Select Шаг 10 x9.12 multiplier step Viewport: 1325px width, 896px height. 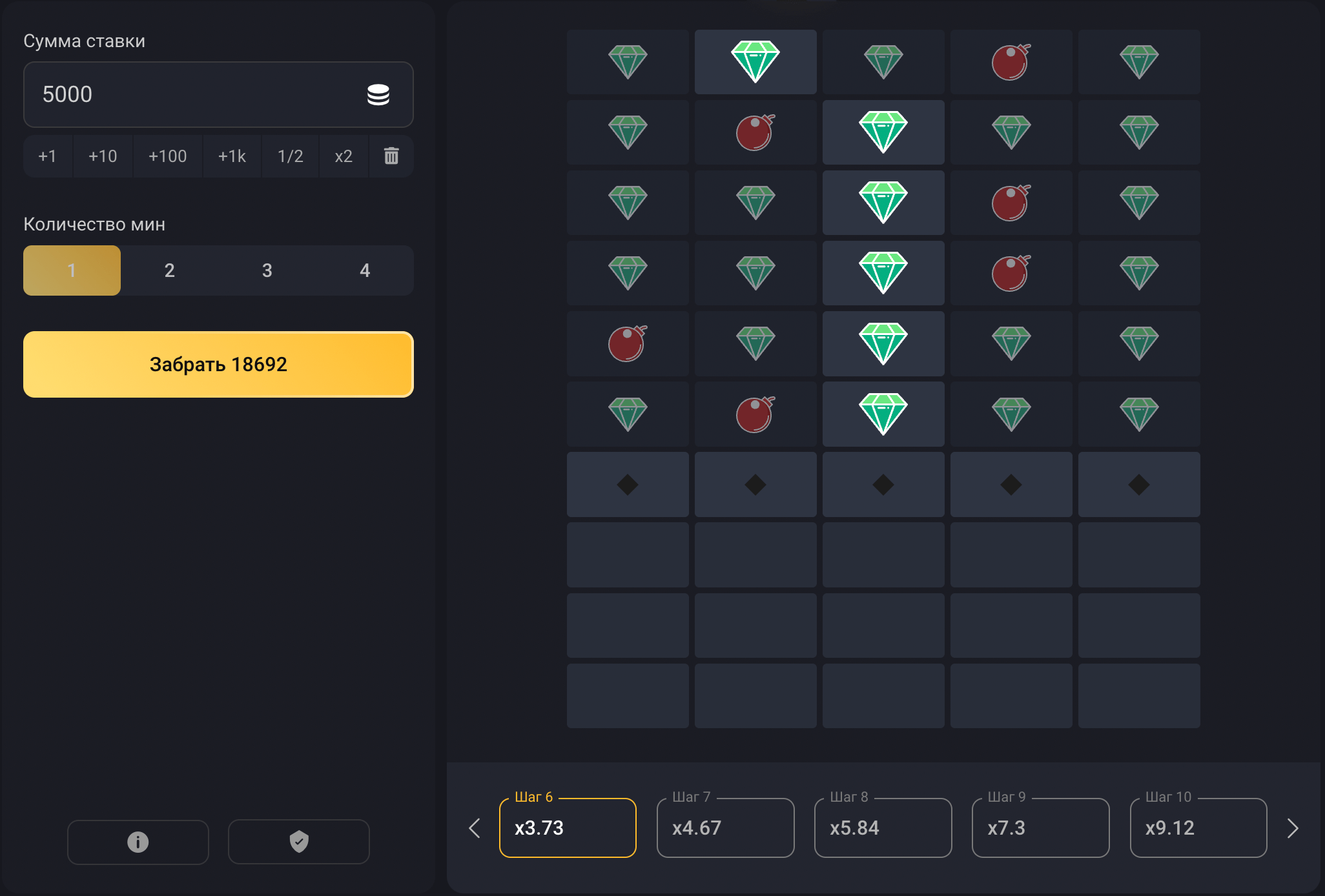(1198, 828)
